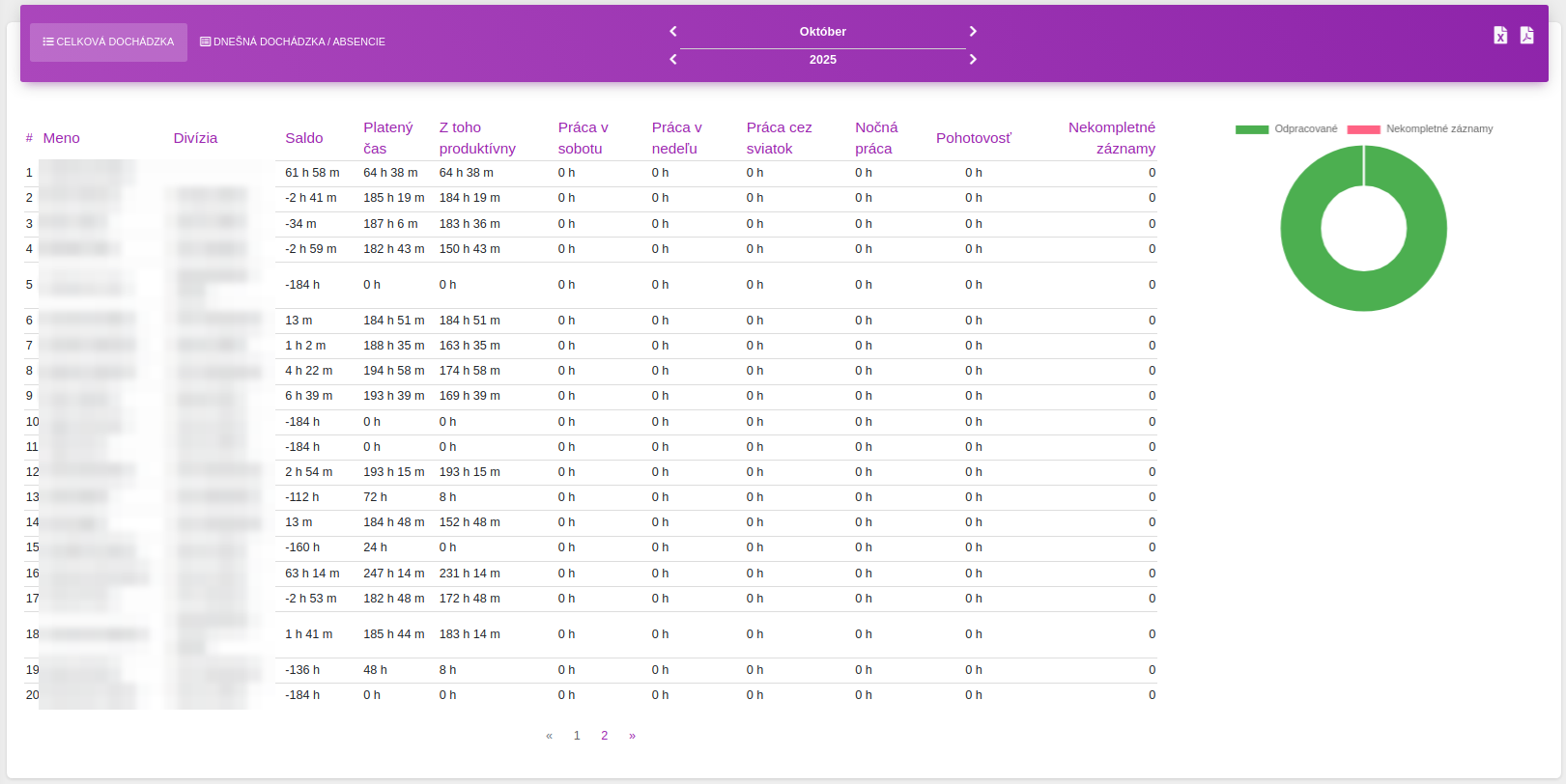Open Celková dochádzka tab
The image size is (1566, 784).
click(x=108, y=42)
